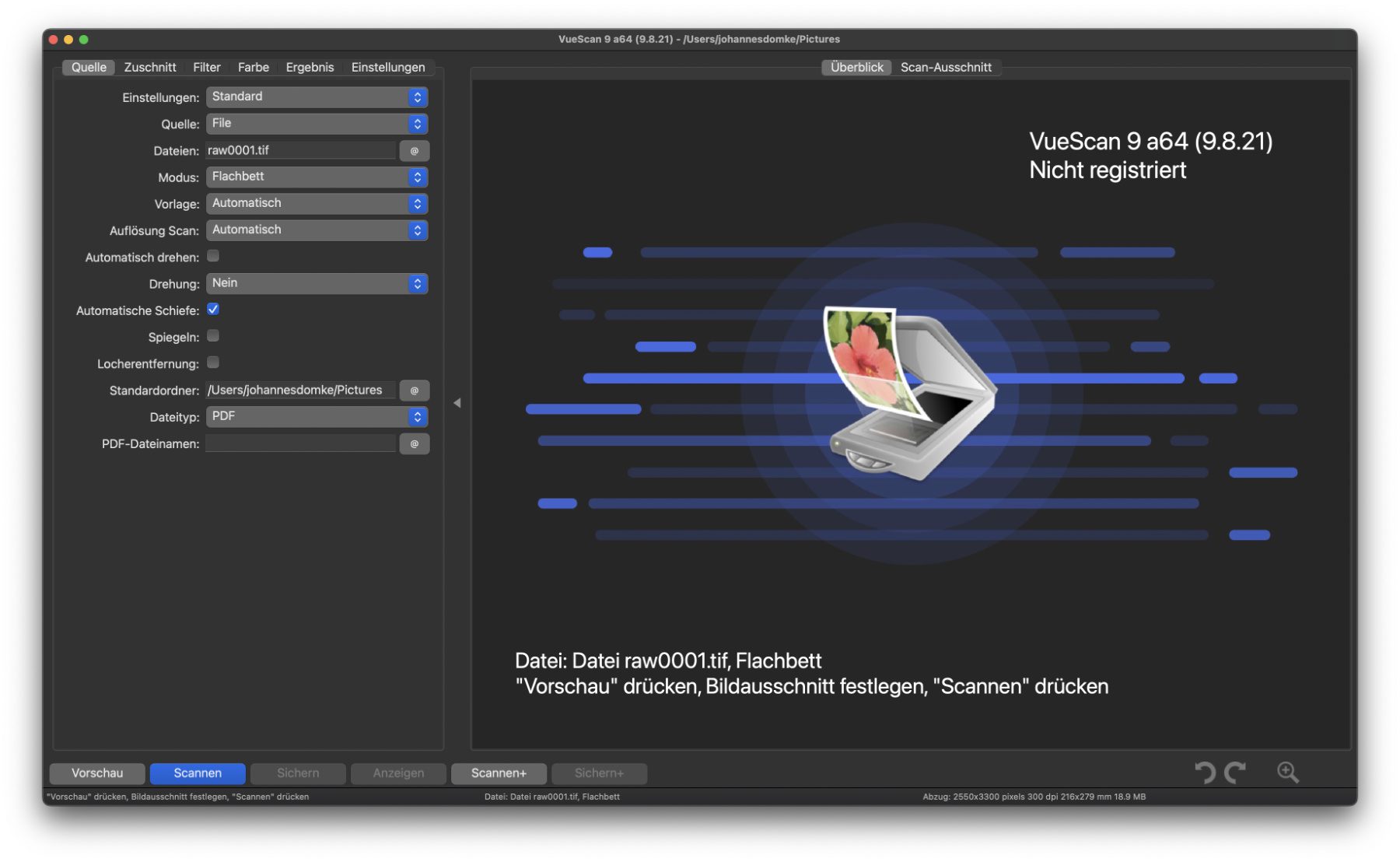This screenshot has width=1400, height=862.
Task: Enable the Automatisch drehen checkbox
Action: click(x=213, y=257)
